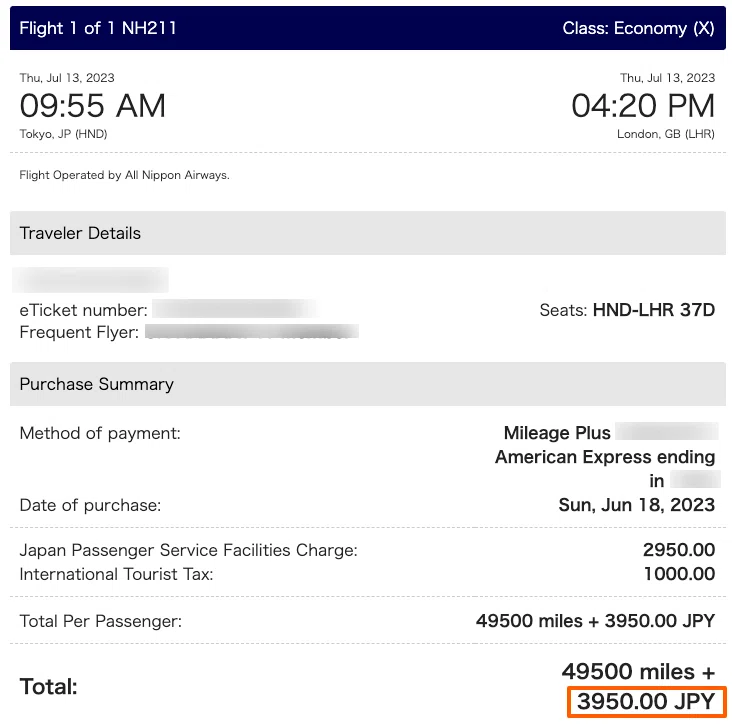Click the Class: Economy (X) label

coord(638,28)
